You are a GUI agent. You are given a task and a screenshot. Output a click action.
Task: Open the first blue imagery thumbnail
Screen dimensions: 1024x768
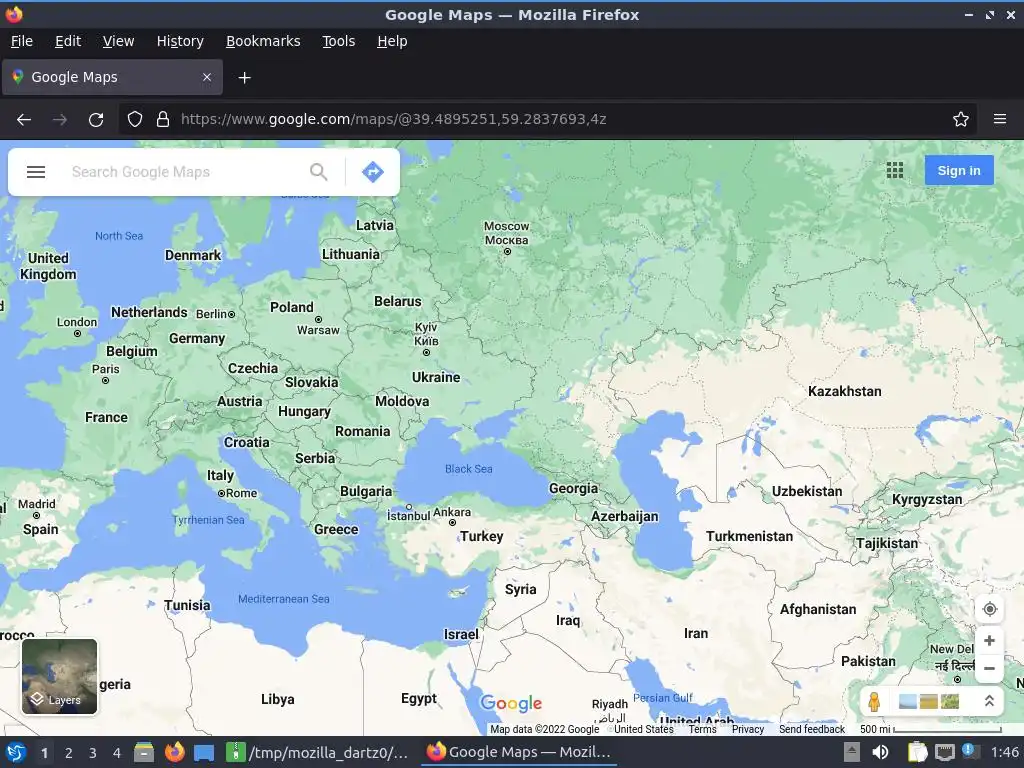907,701
